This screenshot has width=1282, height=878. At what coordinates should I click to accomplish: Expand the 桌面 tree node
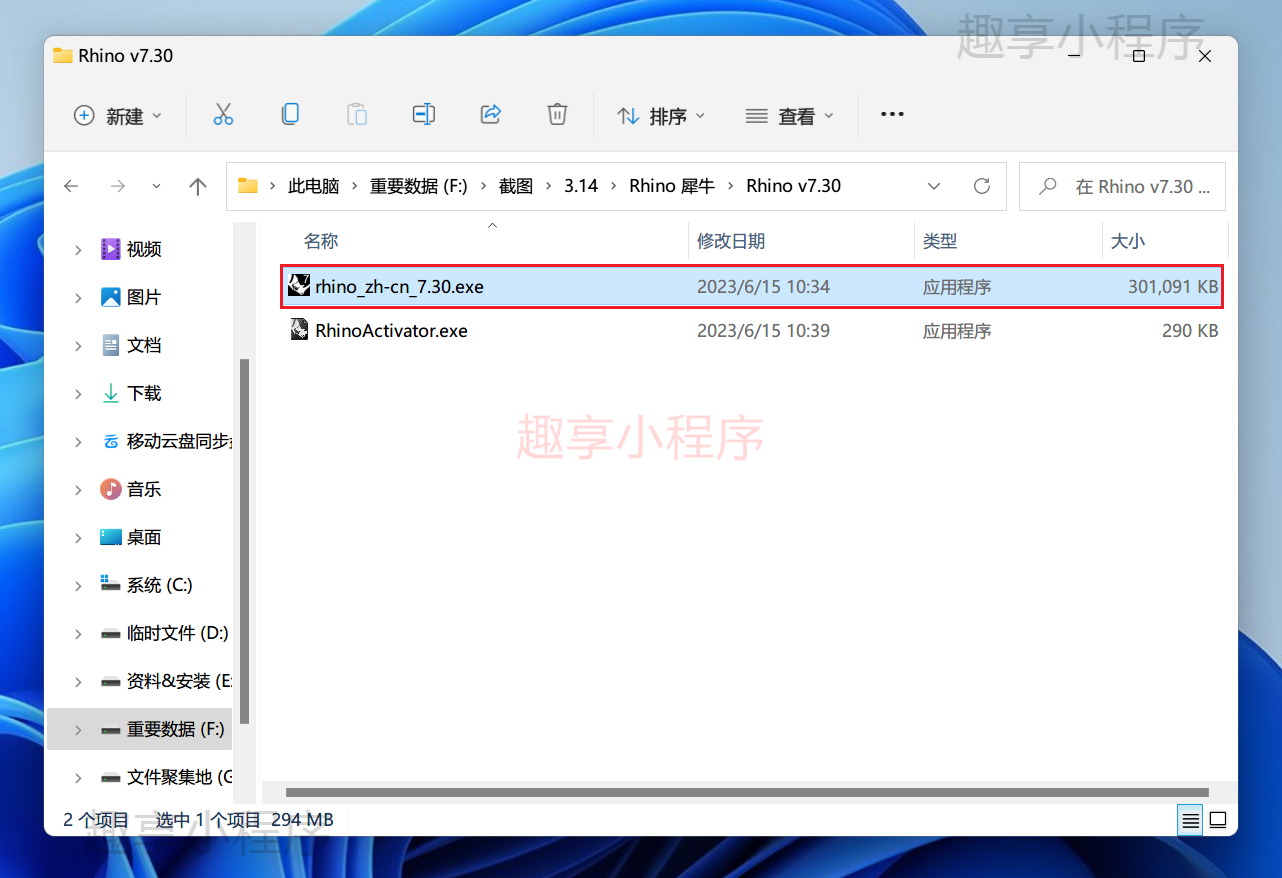[78, 537]
